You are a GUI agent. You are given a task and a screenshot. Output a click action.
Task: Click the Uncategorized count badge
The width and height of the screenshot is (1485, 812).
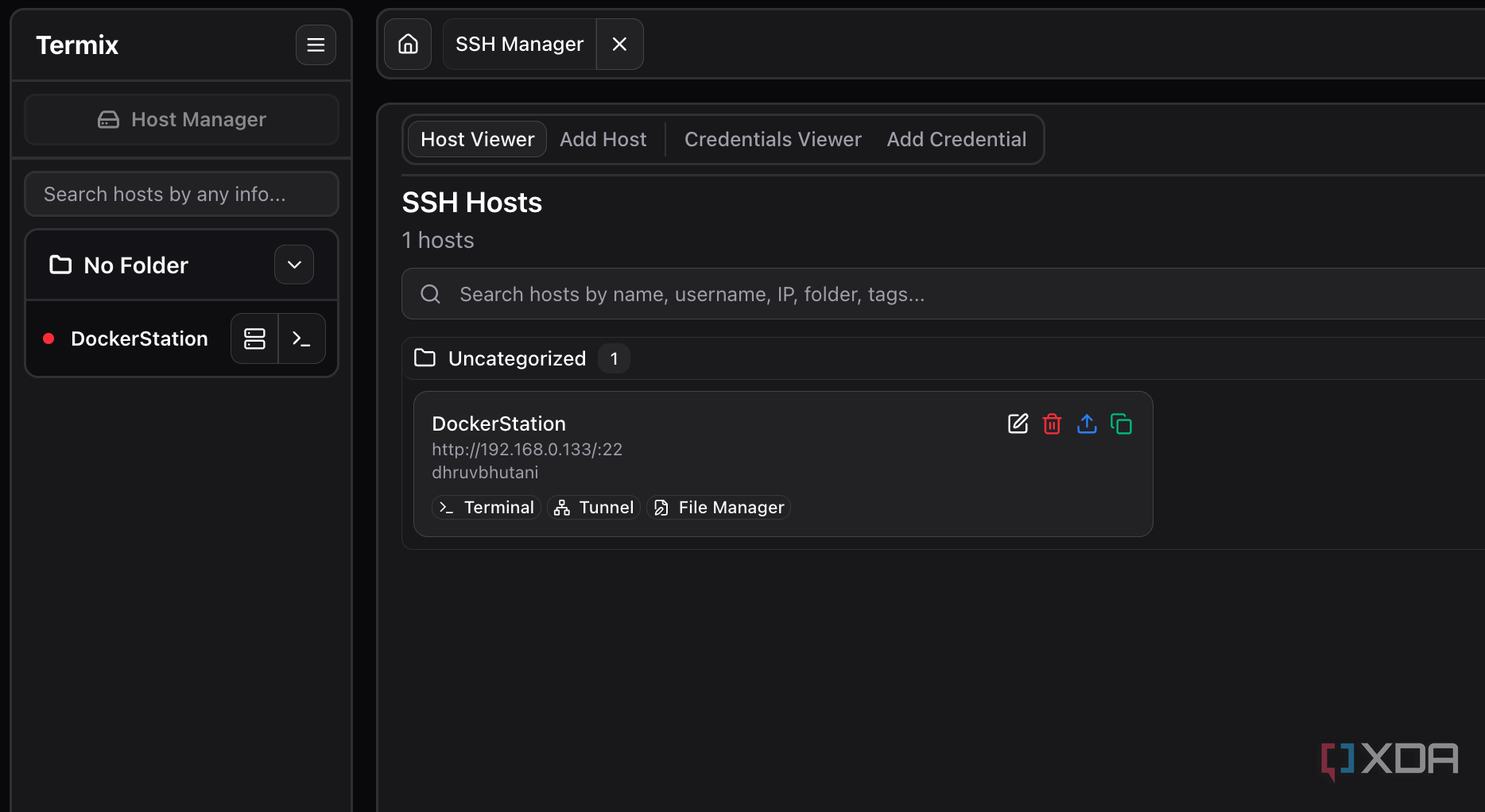(x=614, y=358)
